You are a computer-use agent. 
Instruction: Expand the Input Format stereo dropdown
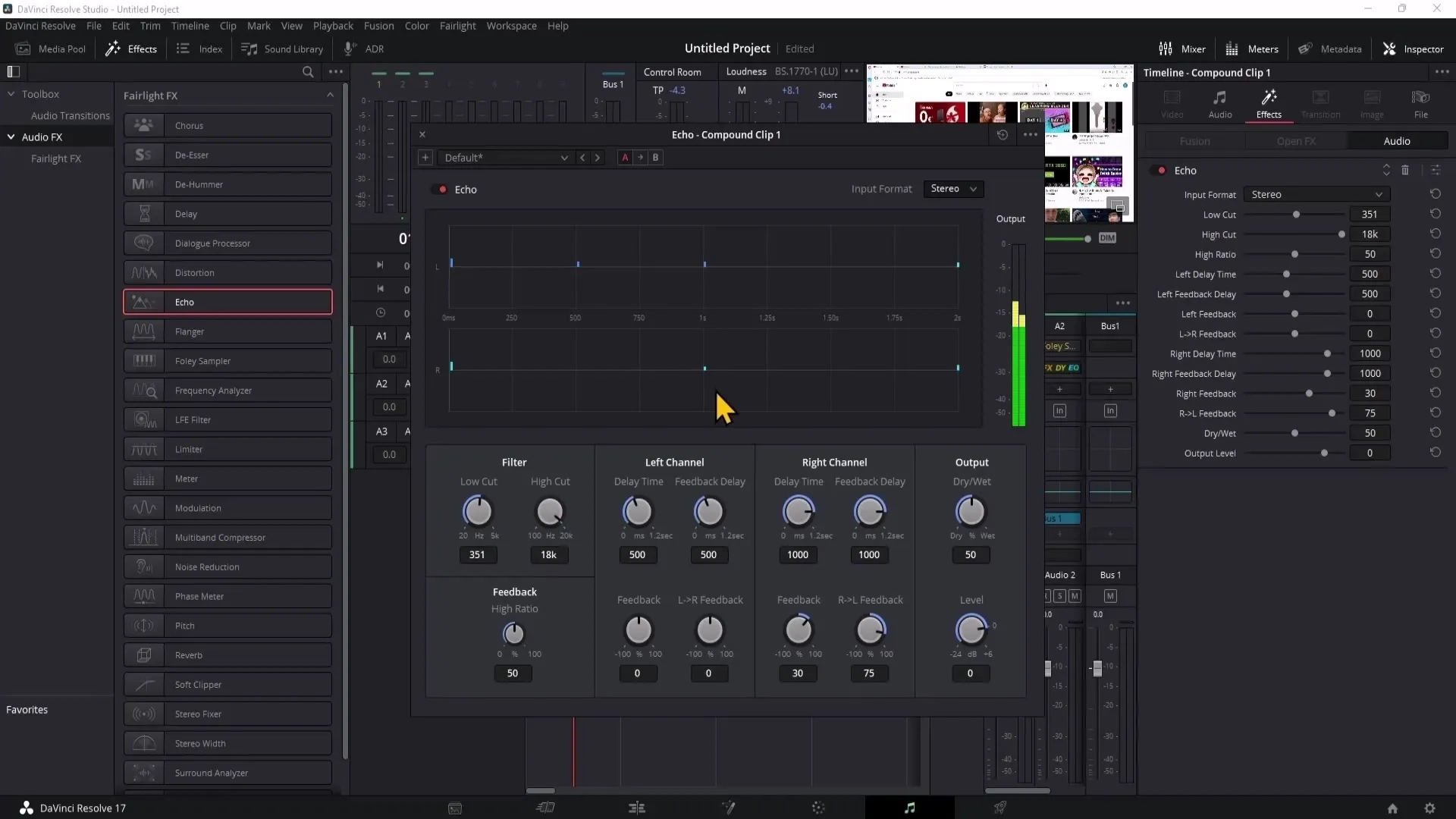951,188
